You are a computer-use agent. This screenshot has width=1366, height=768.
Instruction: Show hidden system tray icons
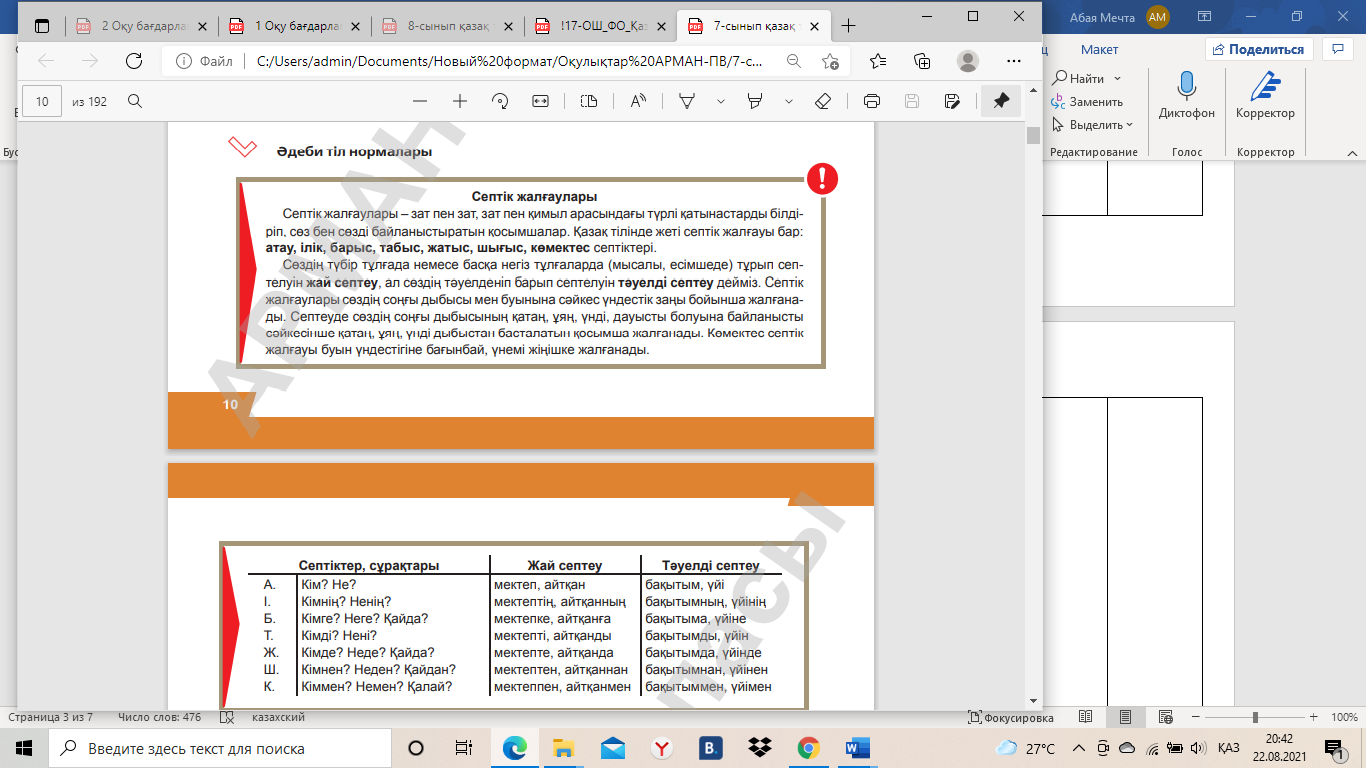(1078, 748)
